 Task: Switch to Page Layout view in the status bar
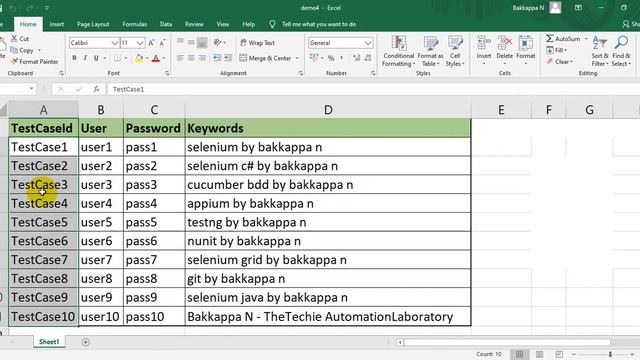(x=540, y=354)
